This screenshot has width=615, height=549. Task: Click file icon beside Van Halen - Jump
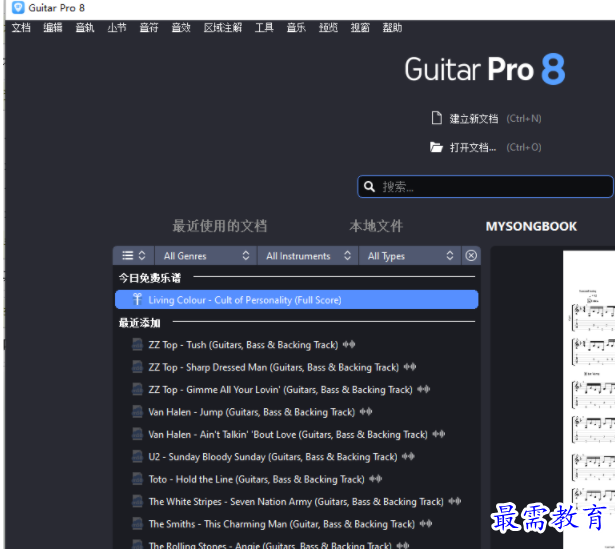[137, 412]
